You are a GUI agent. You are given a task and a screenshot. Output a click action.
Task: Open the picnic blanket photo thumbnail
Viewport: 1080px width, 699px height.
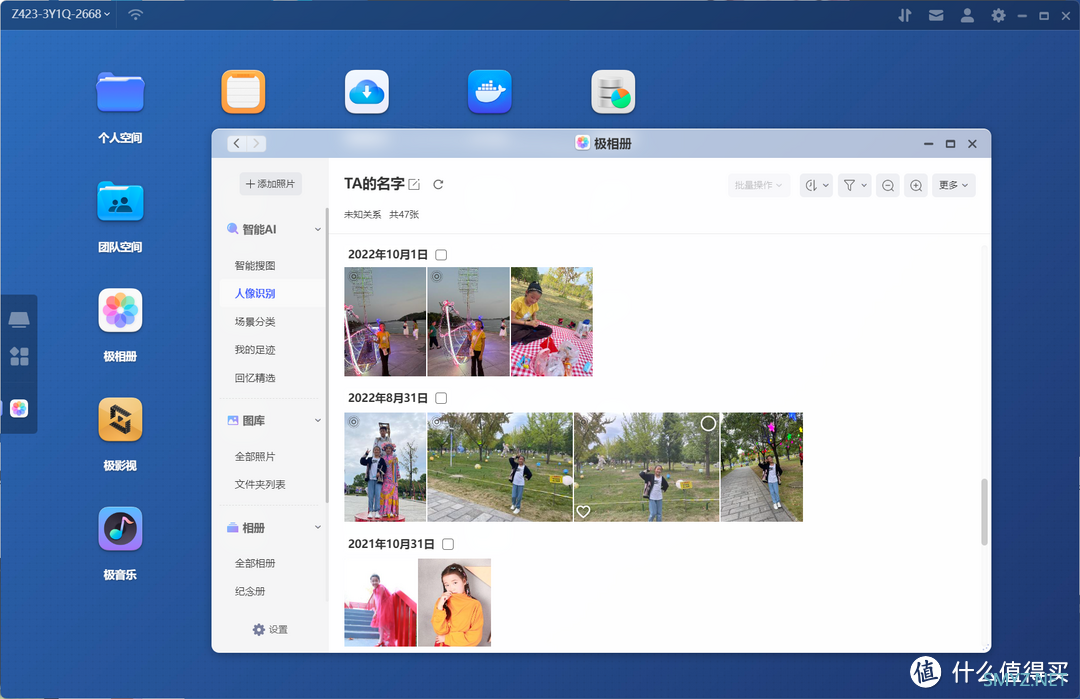pyautogui.click(x=552, y=322)
